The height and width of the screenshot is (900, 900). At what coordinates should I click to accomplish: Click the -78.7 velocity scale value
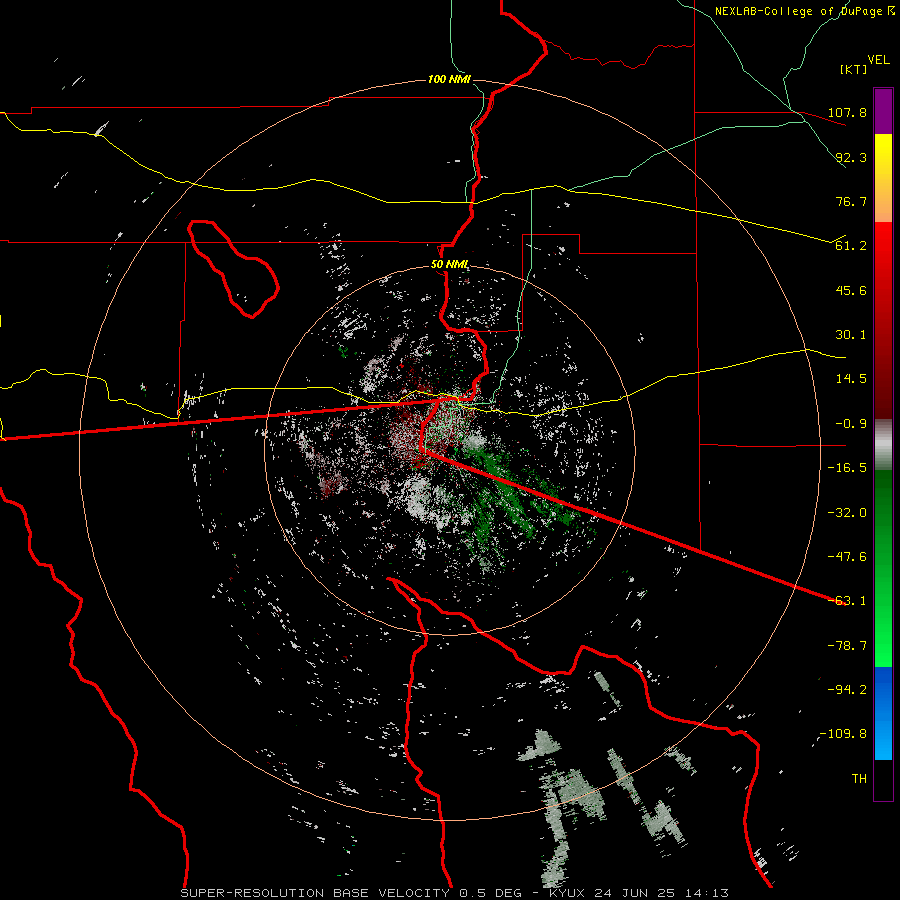(x=847, y=646)
